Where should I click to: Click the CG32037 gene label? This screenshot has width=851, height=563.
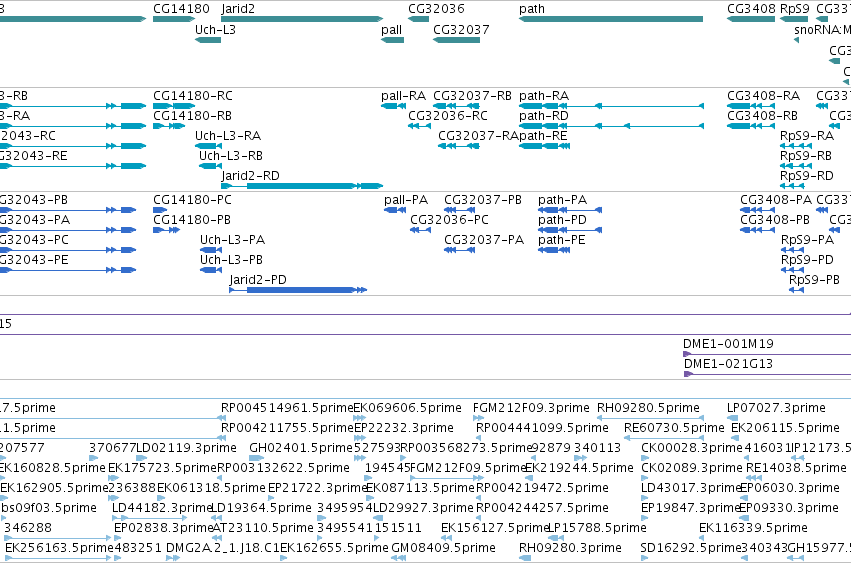[x=461, y=29]
